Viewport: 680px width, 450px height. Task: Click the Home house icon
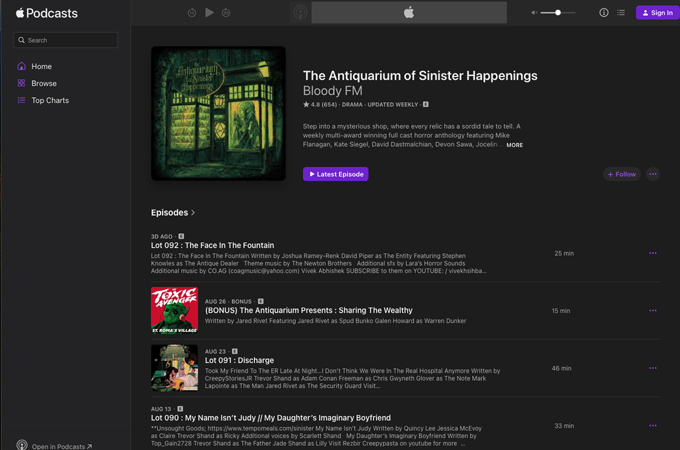click(x=21, y=66)
